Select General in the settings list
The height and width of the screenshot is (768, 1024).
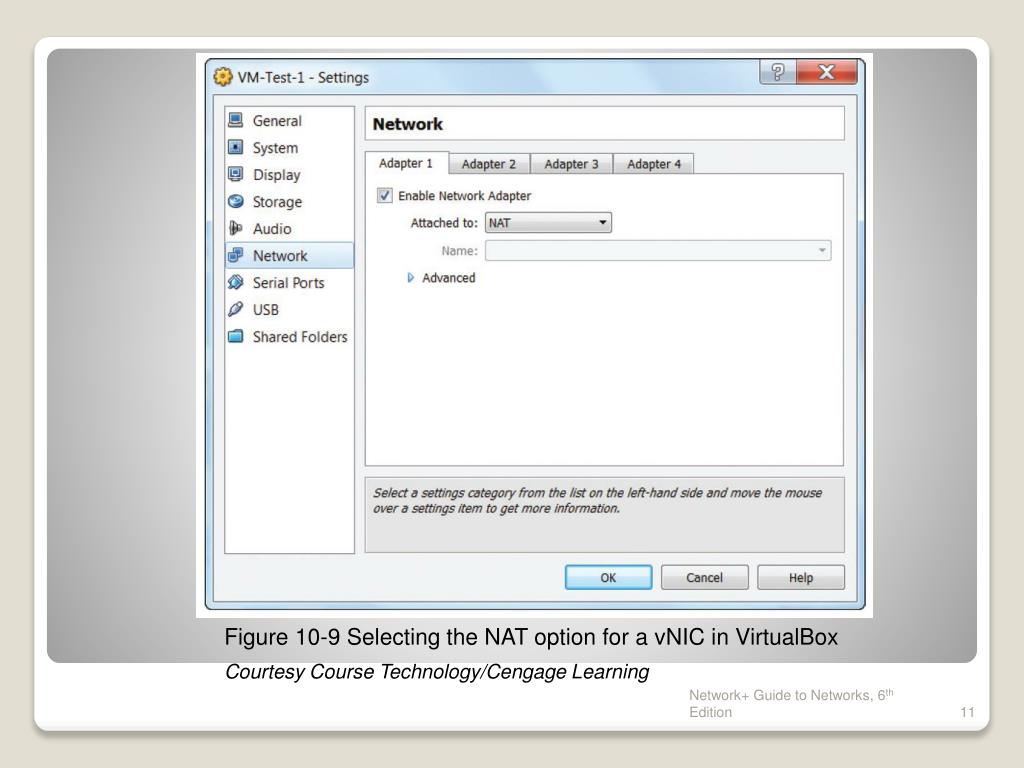[289, 121]
